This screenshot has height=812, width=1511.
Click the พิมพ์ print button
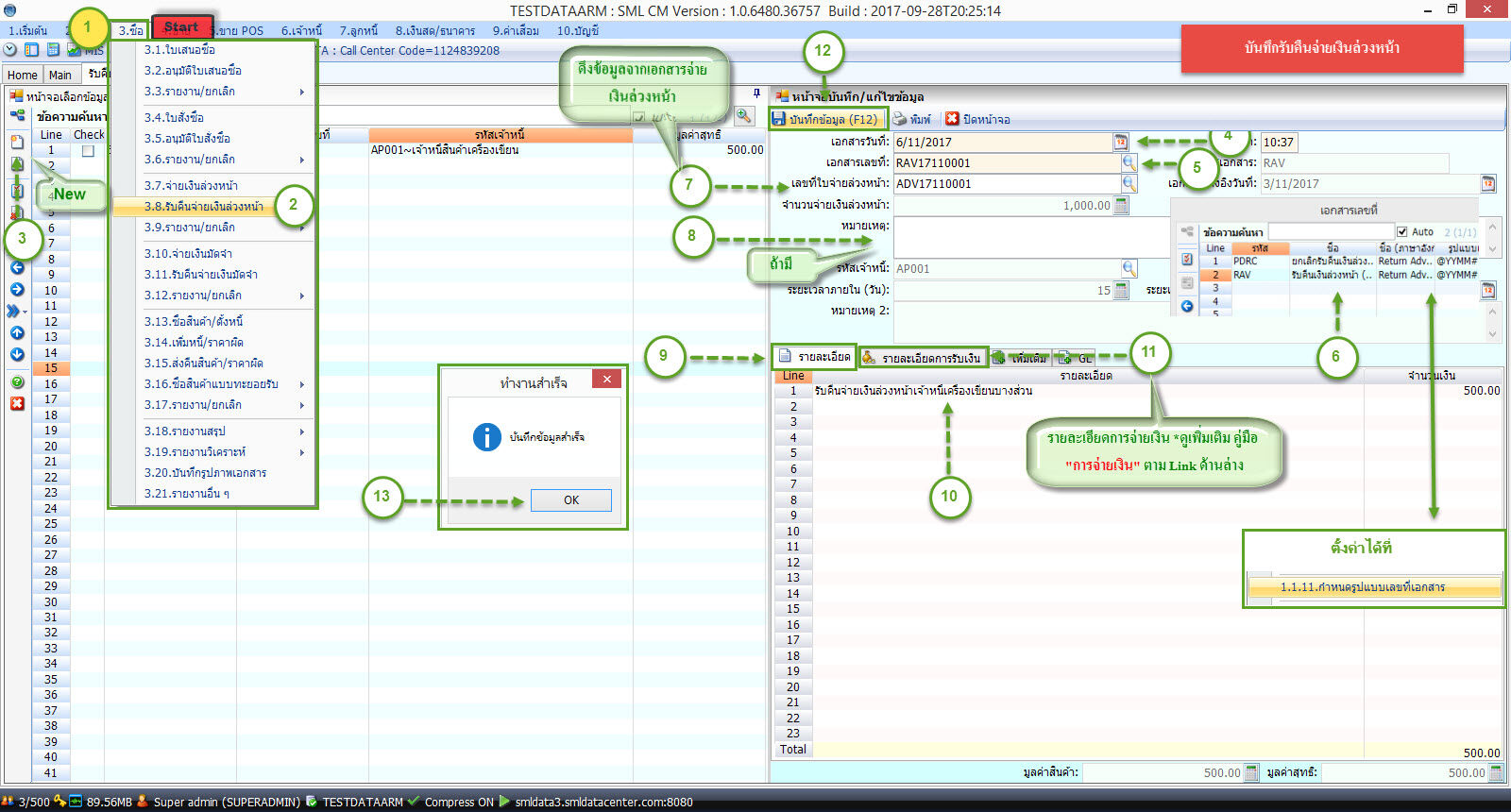point(912,119)
